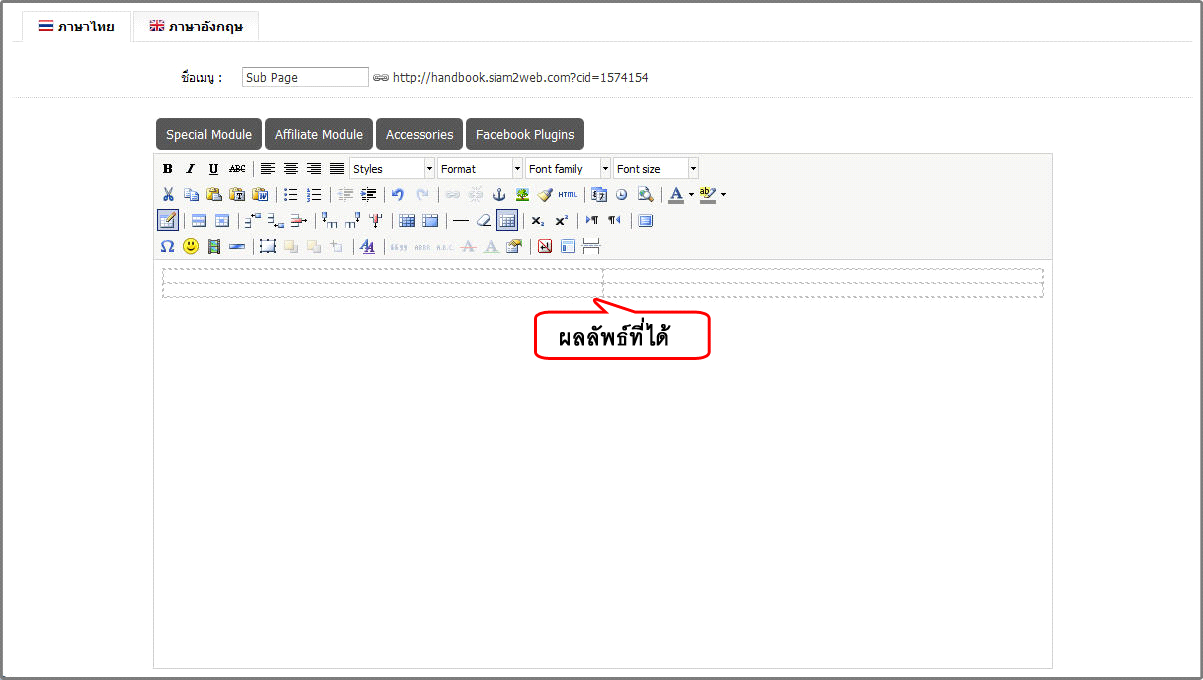Viewport: 1203px width, 680px height.
Task: Cut selection with the scissors icon
Action: point(168,195)
